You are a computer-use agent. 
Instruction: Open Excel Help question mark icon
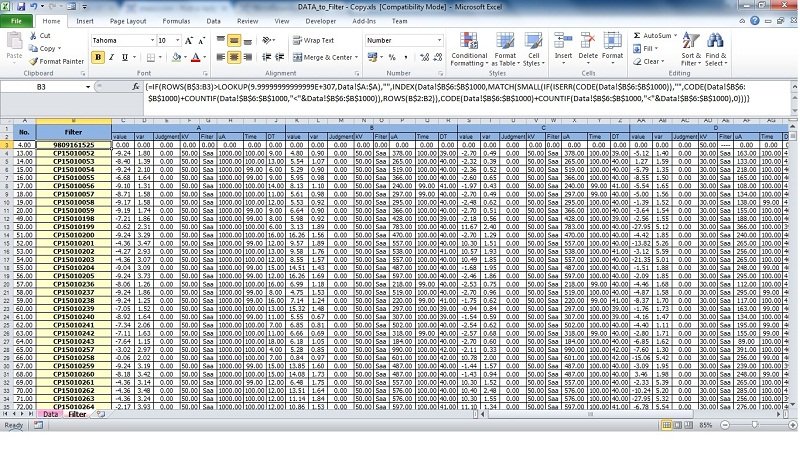755,20
